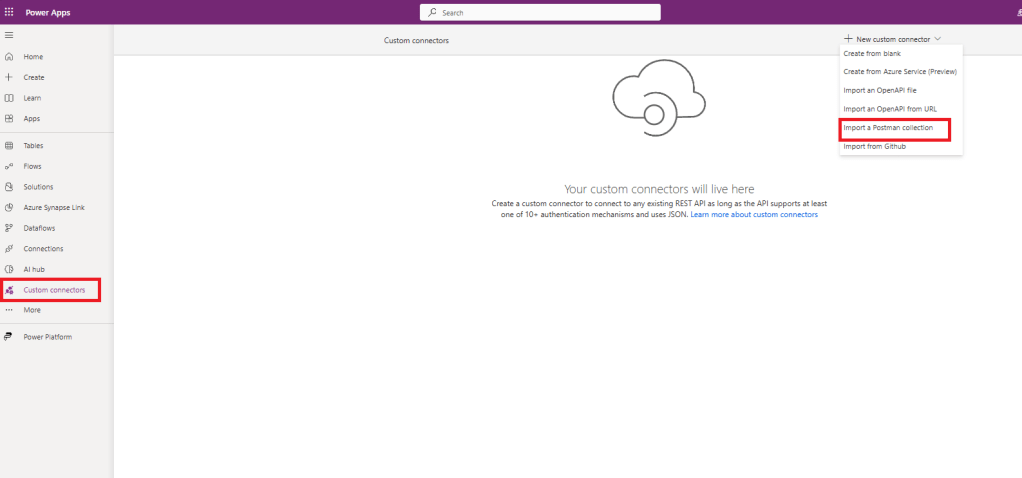Open Azure Synapse Link label
1022x478 pixels.
(x=54, y=207)
